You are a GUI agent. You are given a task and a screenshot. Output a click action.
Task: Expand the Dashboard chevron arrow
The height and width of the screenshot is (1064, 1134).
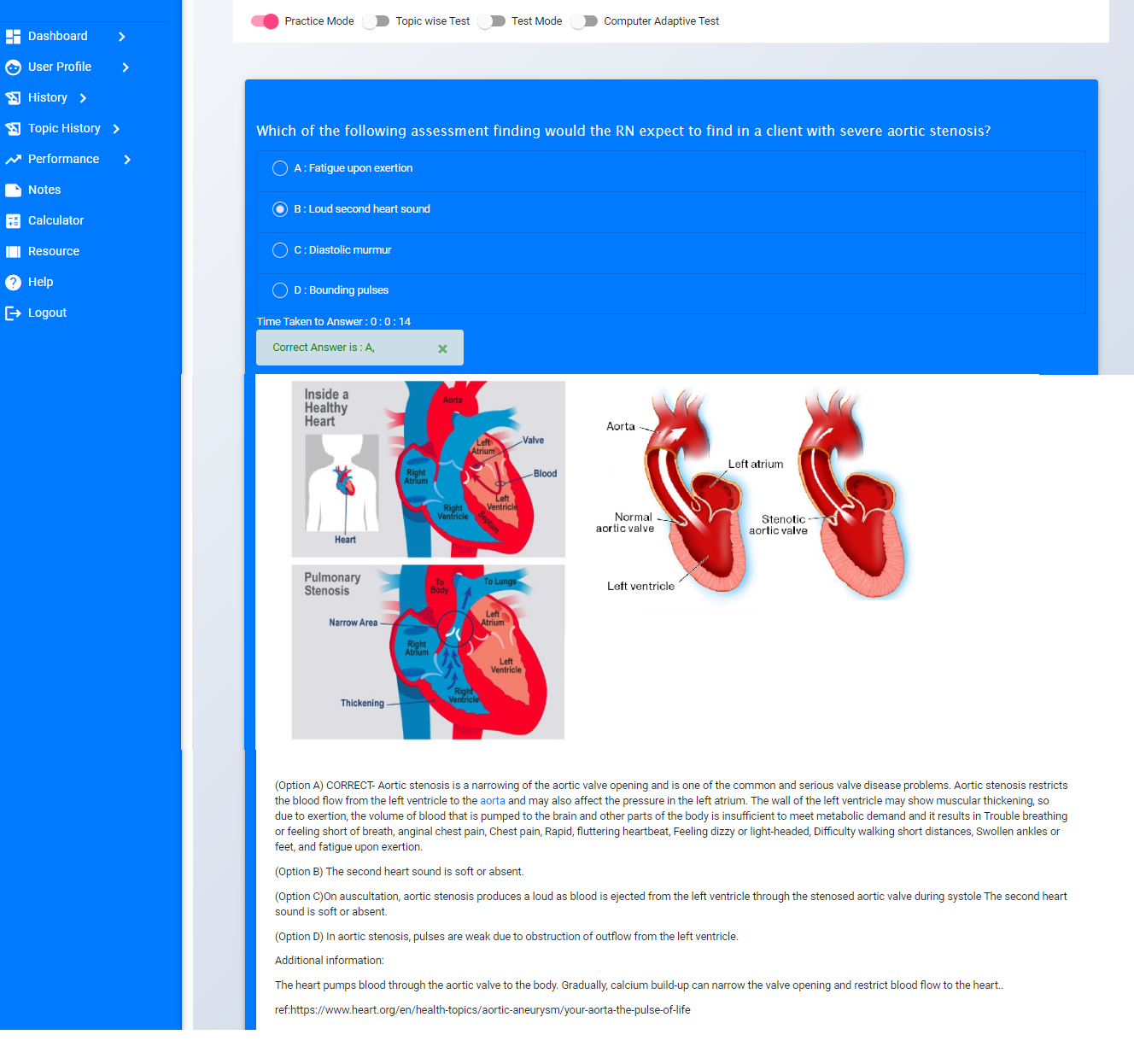coord(122,37)
